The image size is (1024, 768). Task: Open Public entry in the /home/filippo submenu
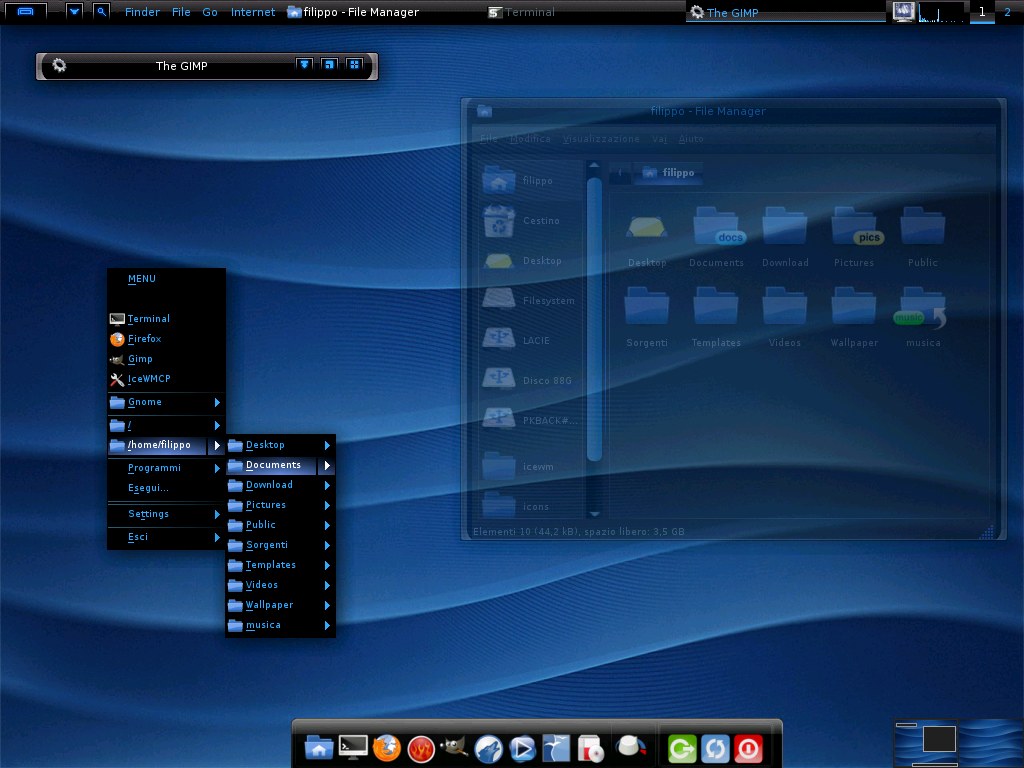click(x=281, y=525)
